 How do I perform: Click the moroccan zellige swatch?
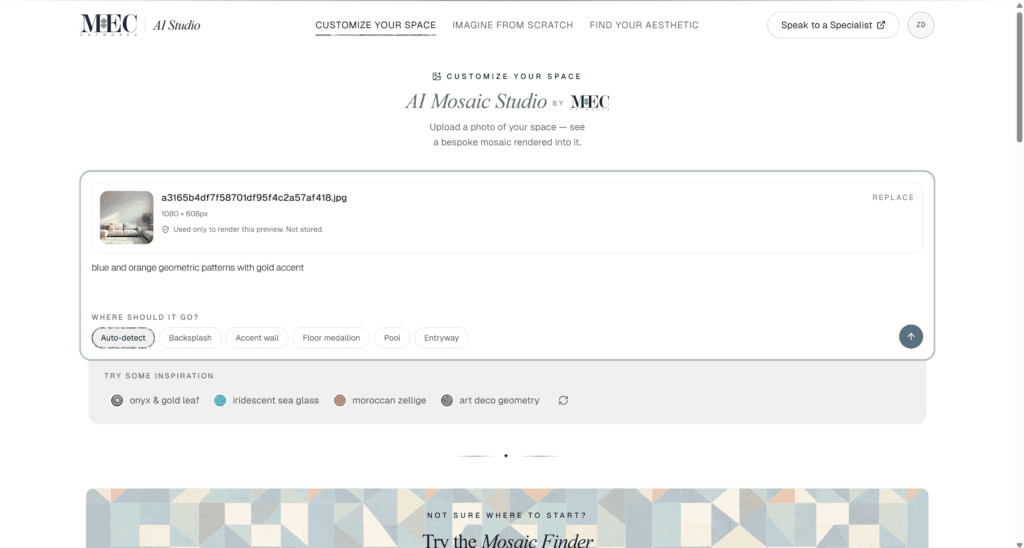pyautogui.click(x=340, y=400)
